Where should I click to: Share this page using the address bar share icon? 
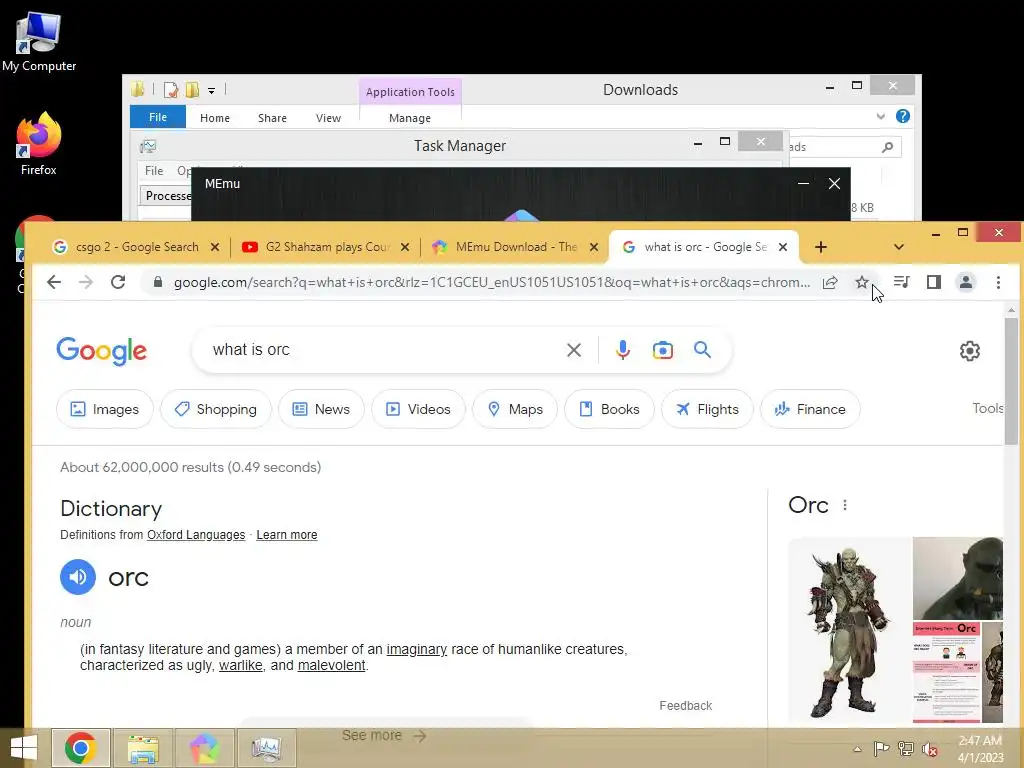pos(830,282)
